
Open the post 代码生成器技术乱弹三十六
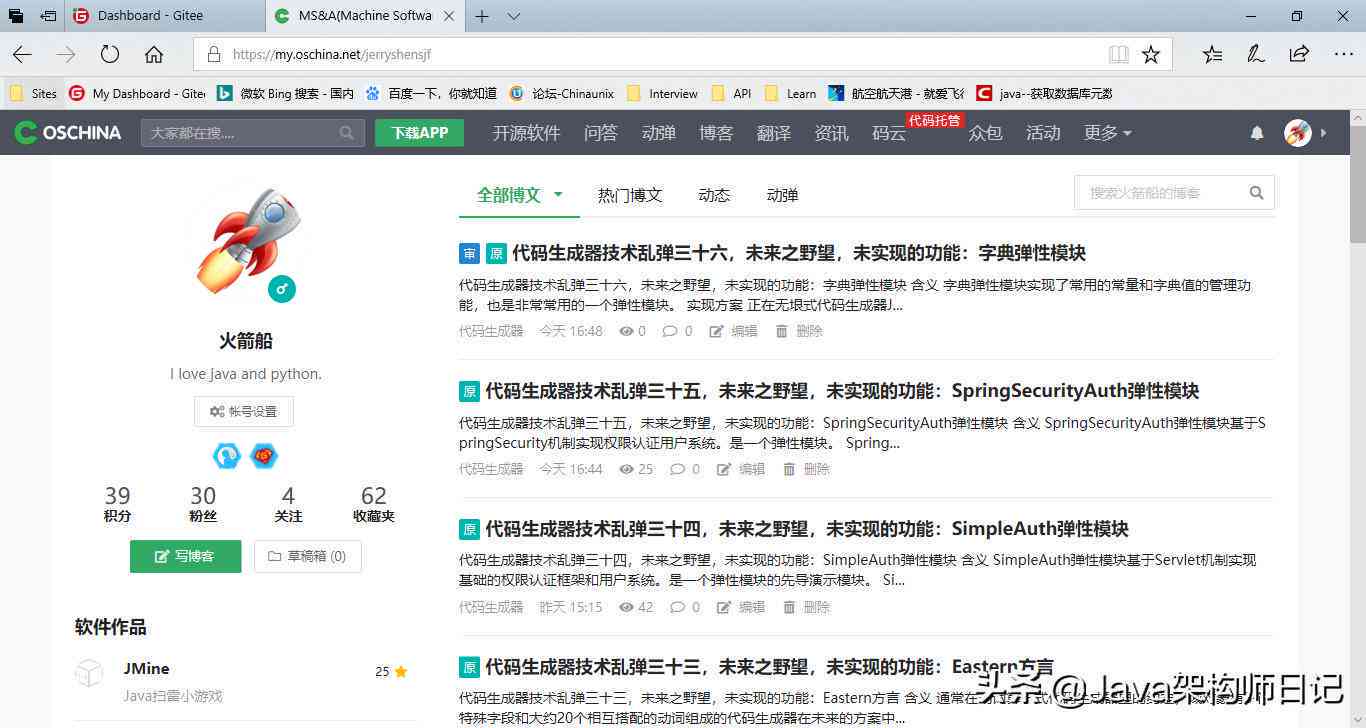(x=799, y=253)
